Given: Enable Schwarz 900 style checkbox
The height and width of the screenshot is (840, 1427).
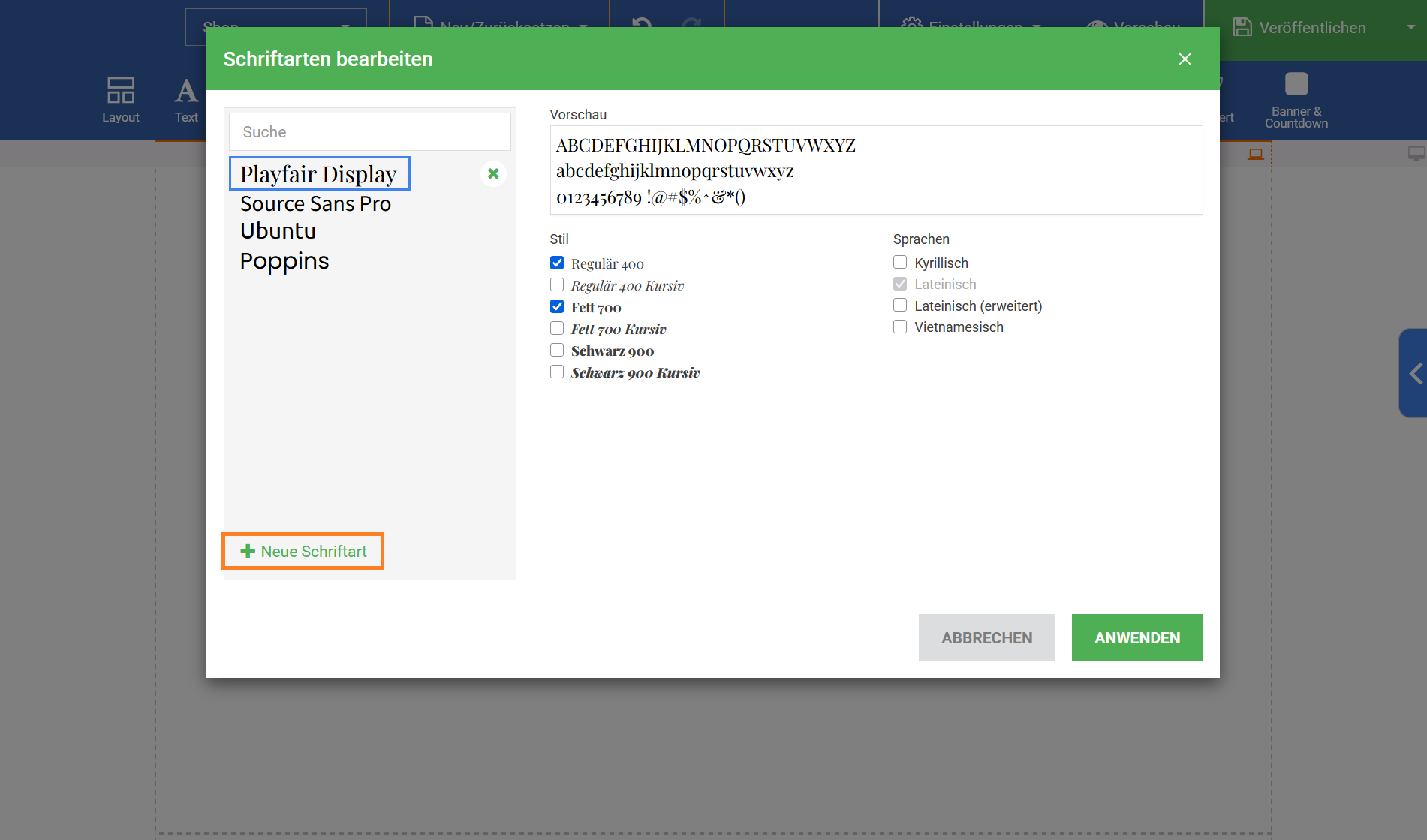Looking at the screenshot, I should click(x=557, y=351).
